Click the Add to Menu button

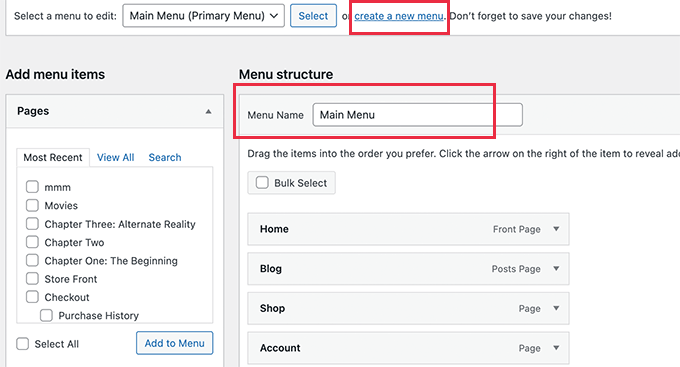click(x=174, y=343)
